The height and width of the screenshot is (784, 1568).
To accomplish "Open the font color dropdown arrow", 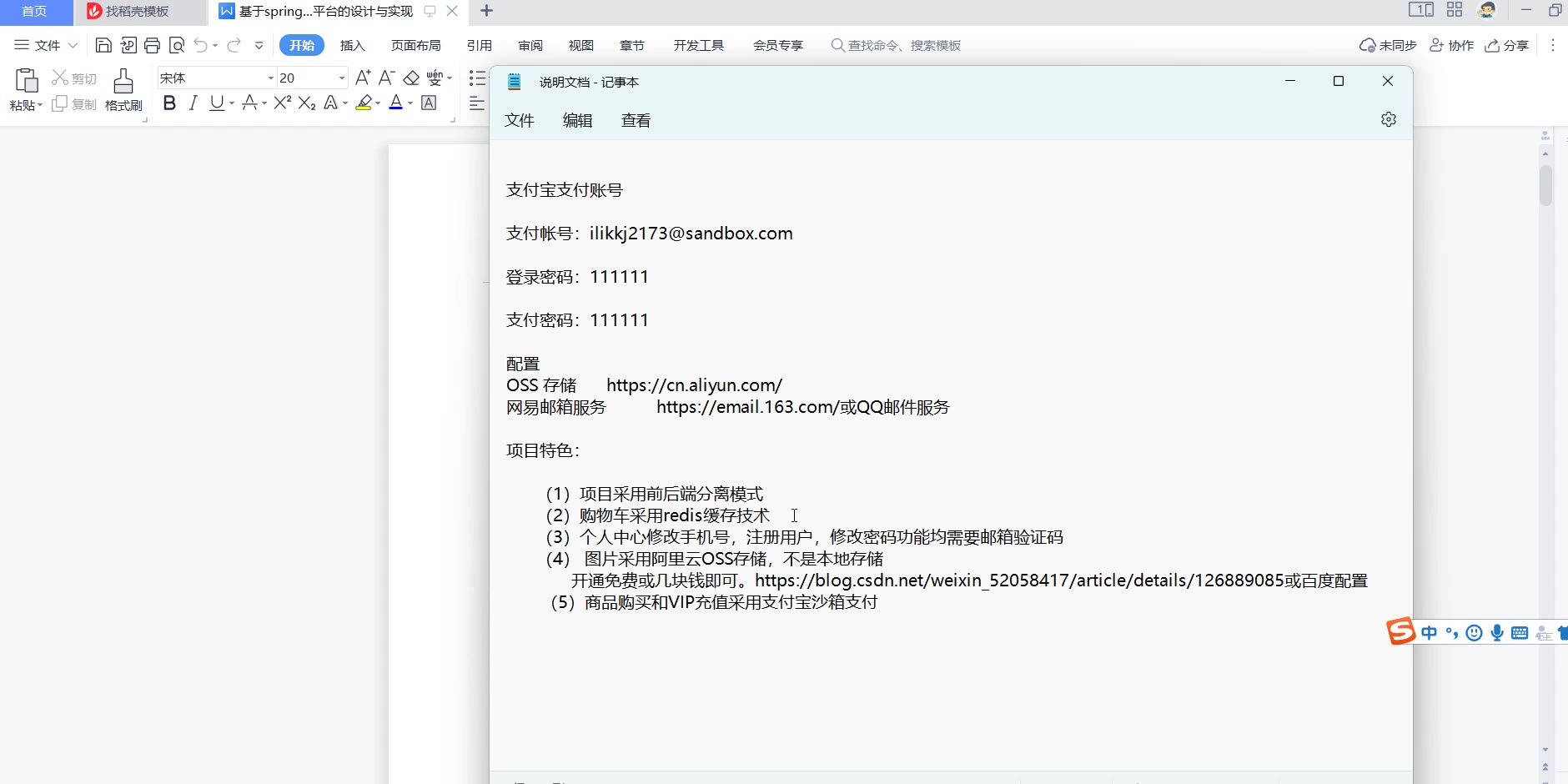I will [410, 103].
